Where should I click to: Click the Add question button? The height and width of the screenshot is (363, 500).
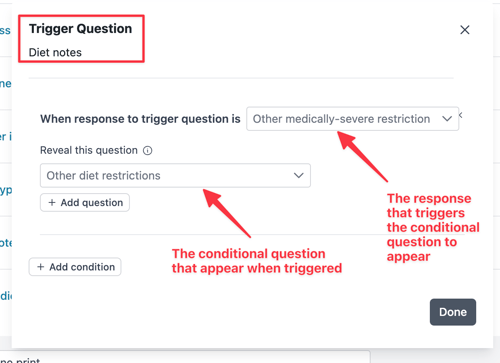(85, 202)
